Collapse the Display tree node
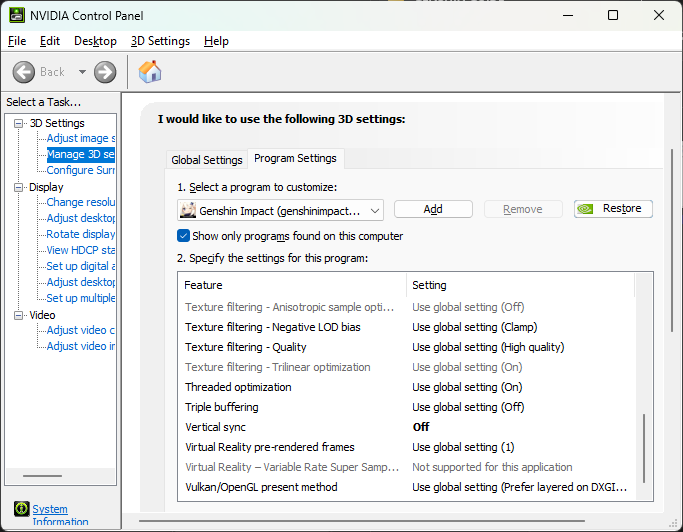The width and height of the screenshot is (683, 532). [x=18, y=187]
